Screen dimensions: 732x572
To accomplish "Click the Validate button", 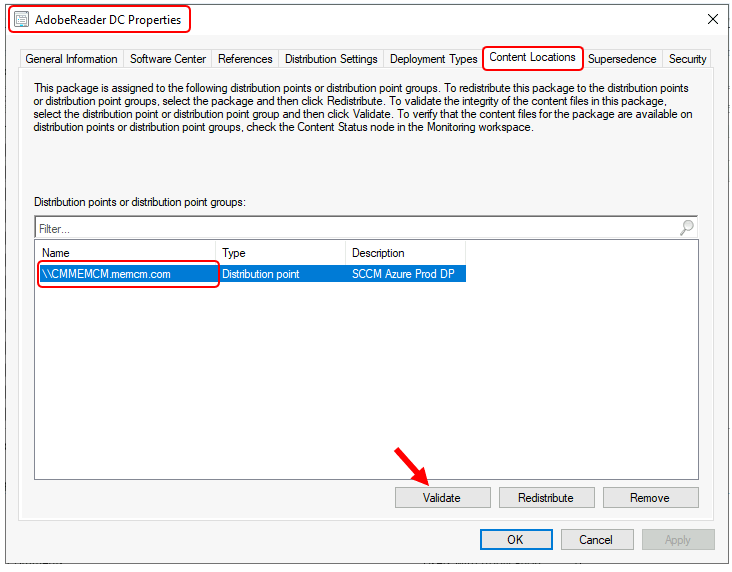I will pos(442,498).
